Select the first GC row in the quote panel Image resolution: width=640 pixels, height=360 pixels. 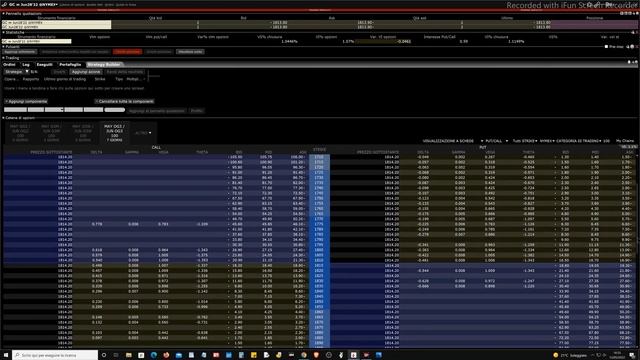pos(56,22)
